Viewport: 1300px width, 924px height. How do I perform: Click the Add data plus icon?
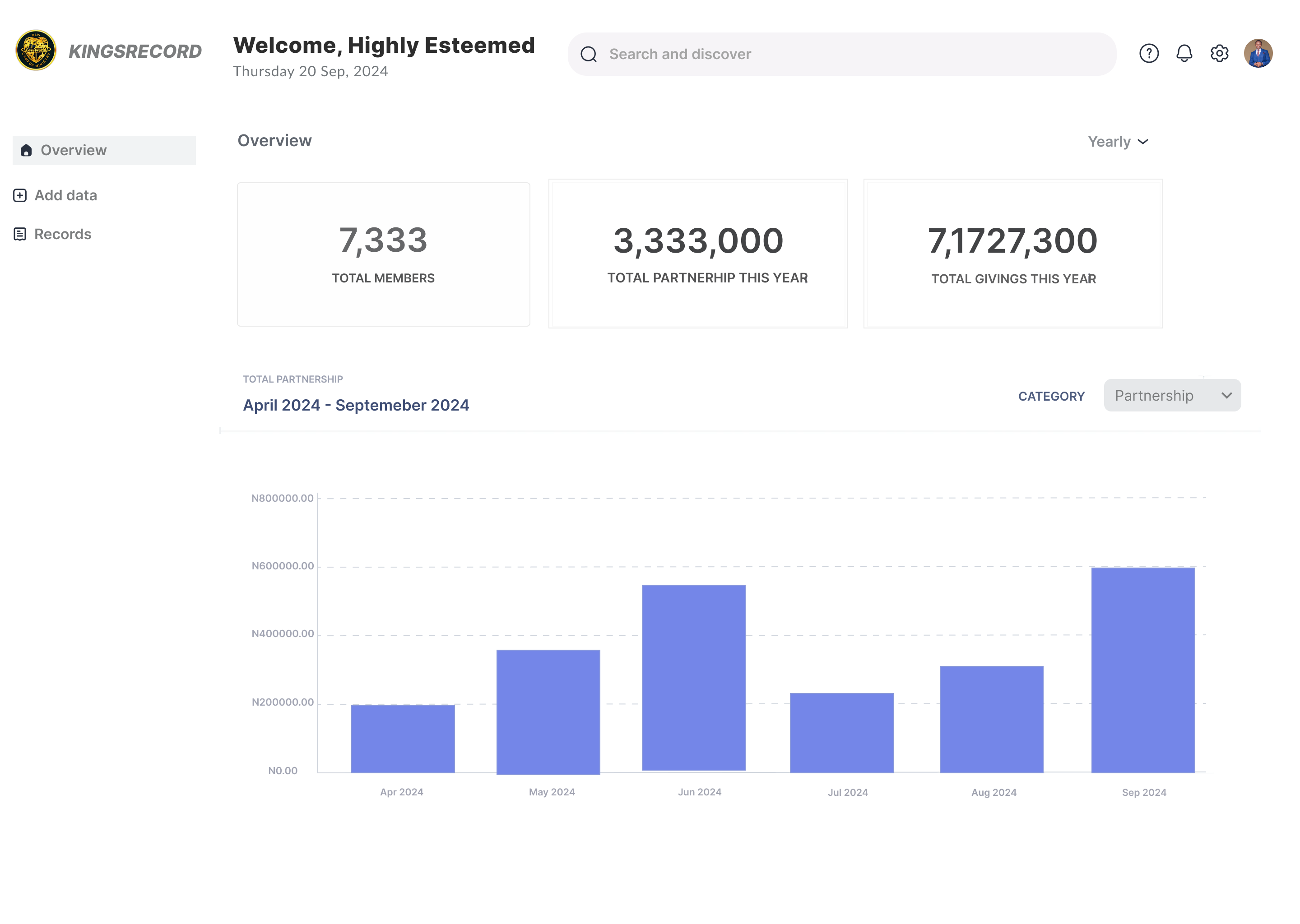pyautogui.click(x=20, y=196)
